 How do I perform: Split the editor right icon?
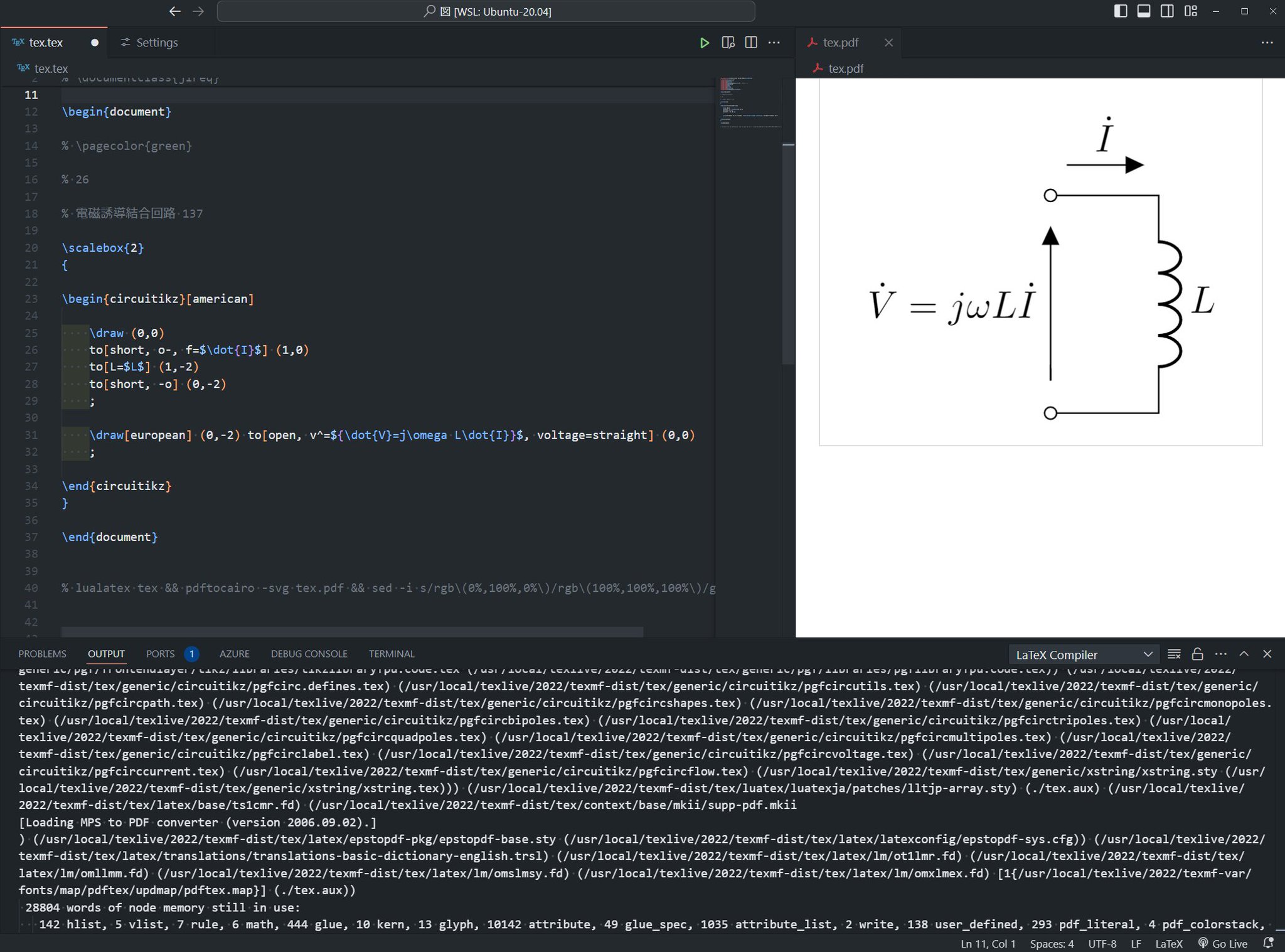[x=751, y=43]
